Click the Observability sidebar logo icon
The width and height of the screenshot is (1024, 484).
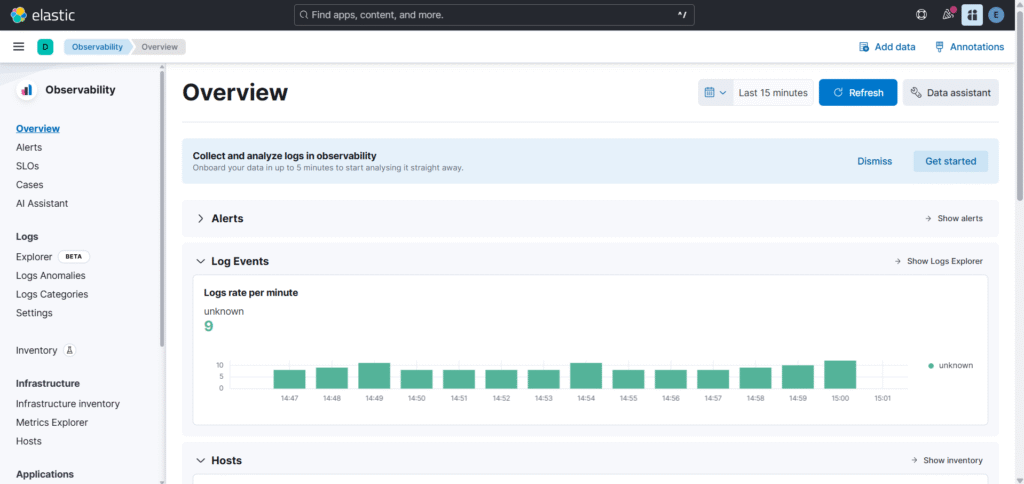click(27, 90)
